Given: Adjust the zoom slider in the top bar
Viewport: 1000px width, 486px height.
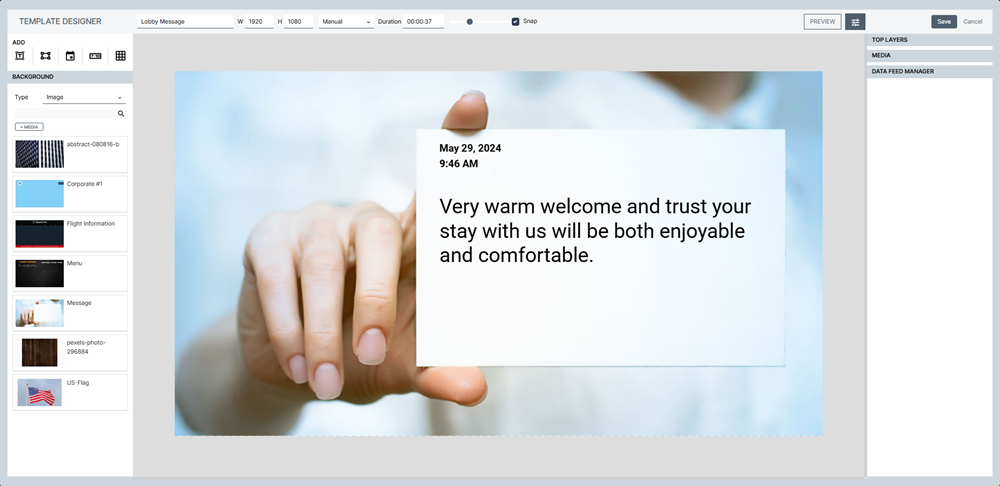Looking at the screenshot, I should (479, 22).
